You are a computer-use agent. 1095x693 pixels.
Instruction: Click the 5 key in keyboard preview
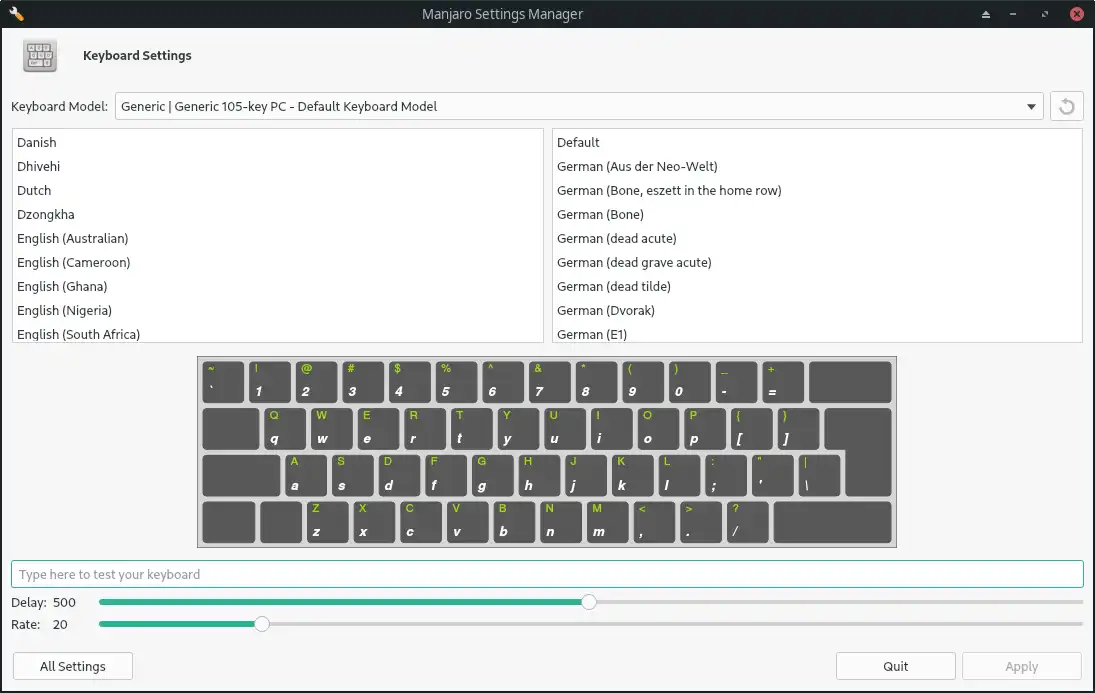(x=456, y=381)
